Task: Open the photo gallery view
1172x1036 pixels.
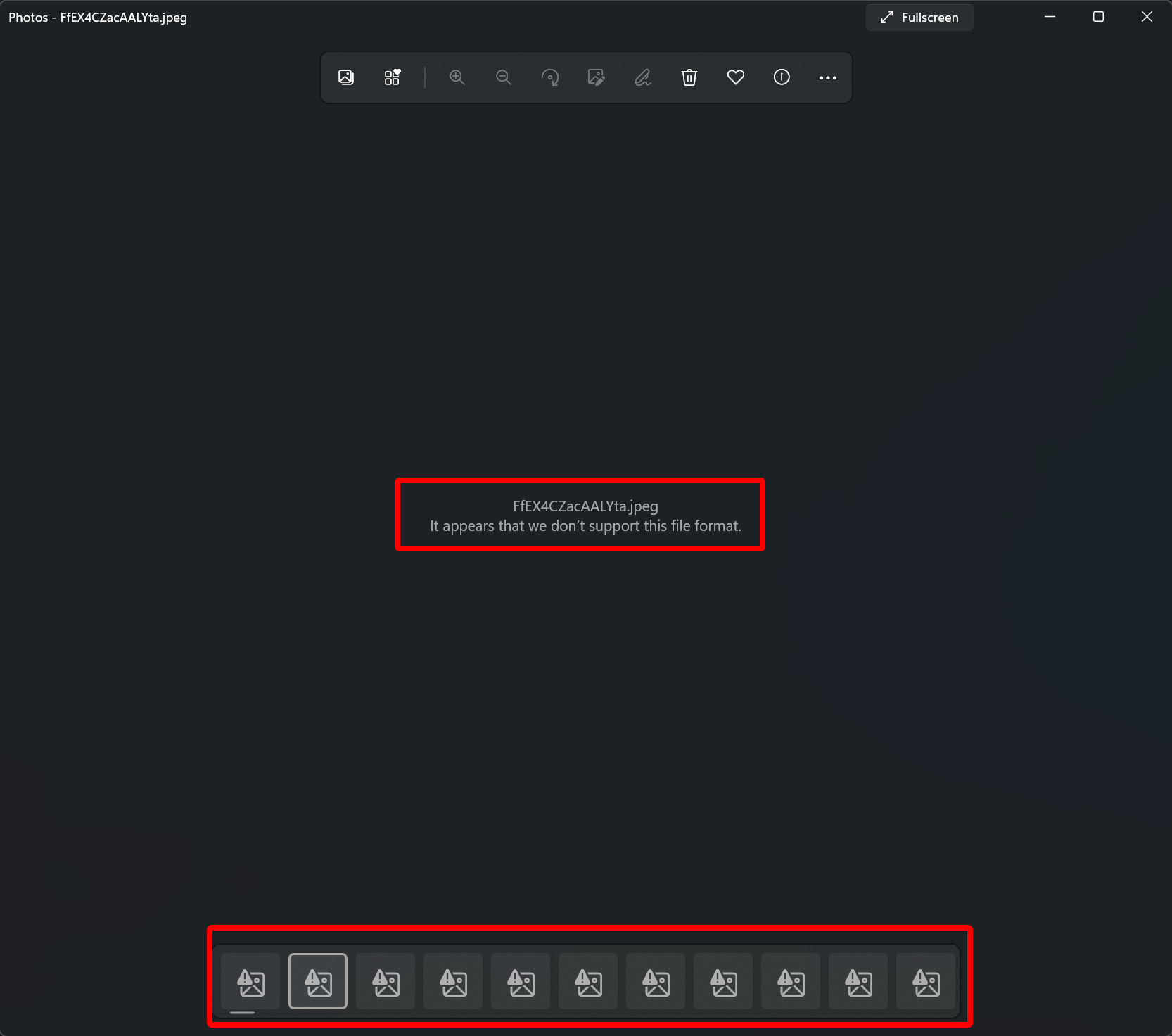Action: [345, 77]
